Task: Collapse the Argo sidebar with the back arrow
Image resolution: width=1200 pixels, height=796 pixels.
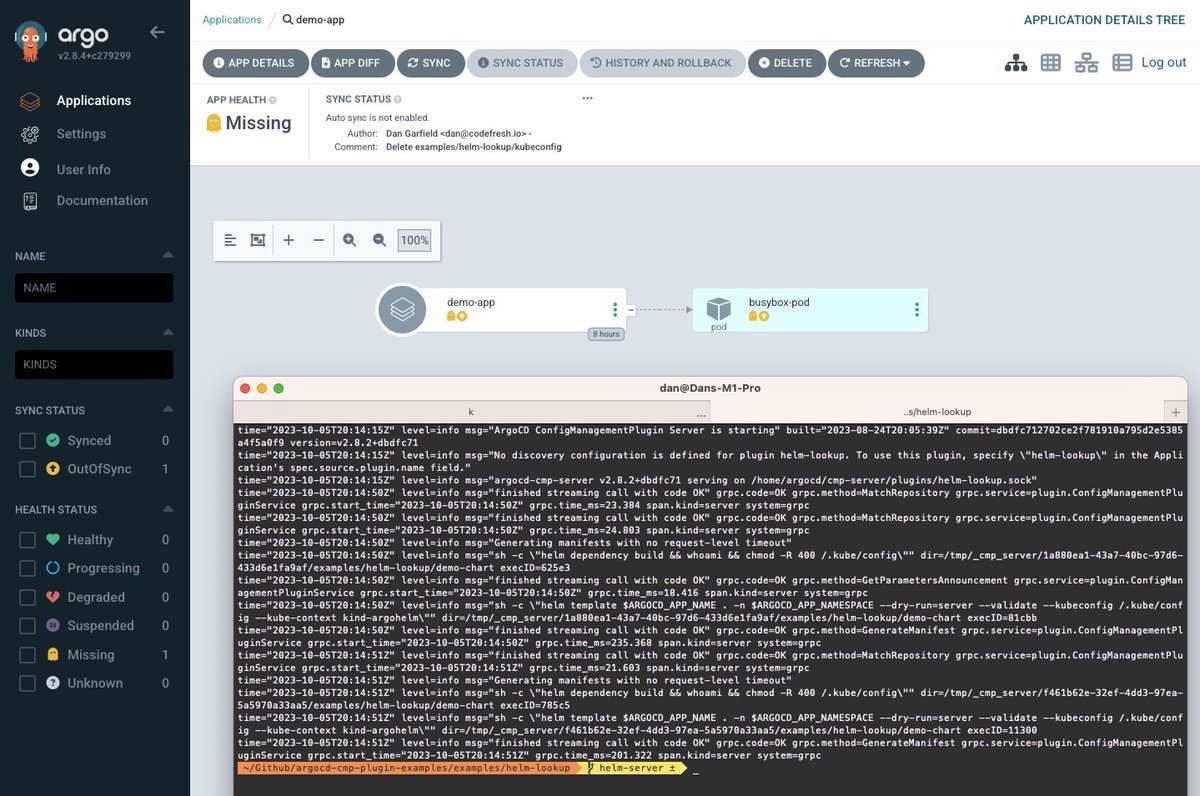Action: coord(157,32)
